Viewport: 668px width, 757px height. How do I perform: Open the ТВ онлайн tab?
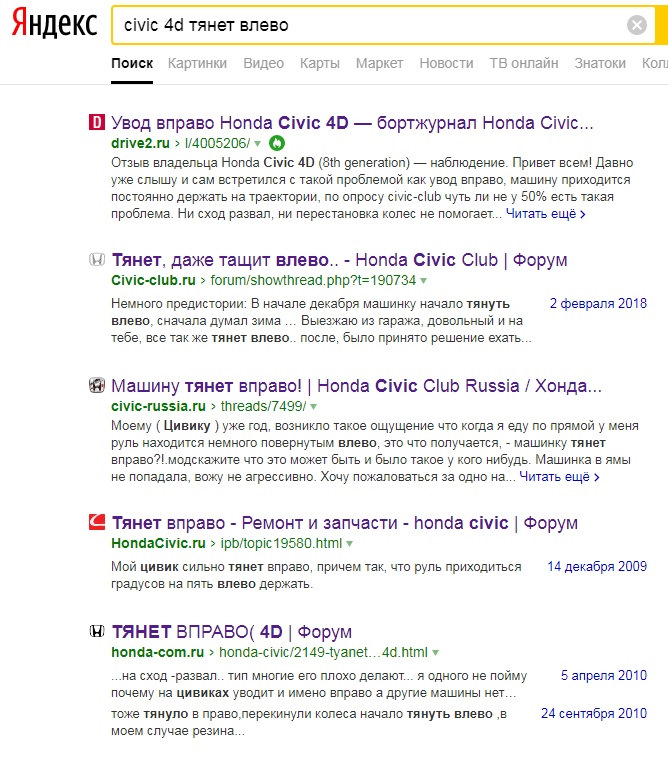pos(524,63)
